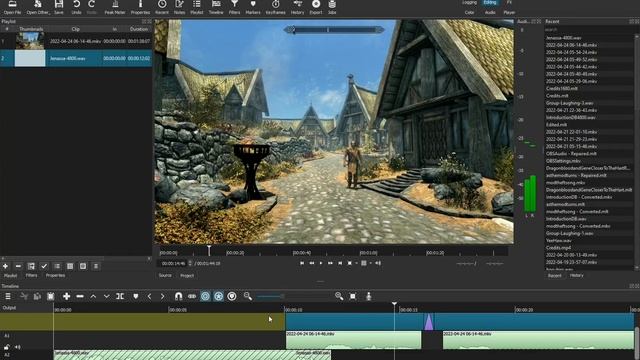Switch to the Audio layout

[490, 13]
